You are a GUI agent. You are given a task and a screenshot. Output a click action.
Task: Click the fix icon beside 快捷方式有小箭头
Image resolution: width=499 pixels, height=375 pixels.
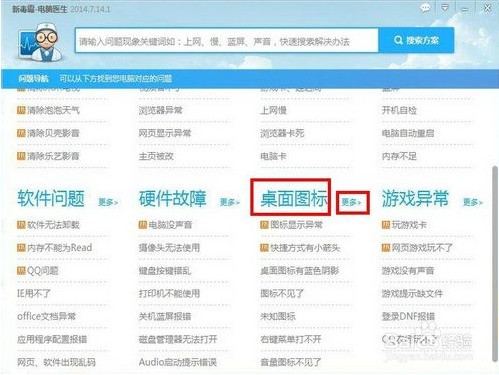[264, 247]
